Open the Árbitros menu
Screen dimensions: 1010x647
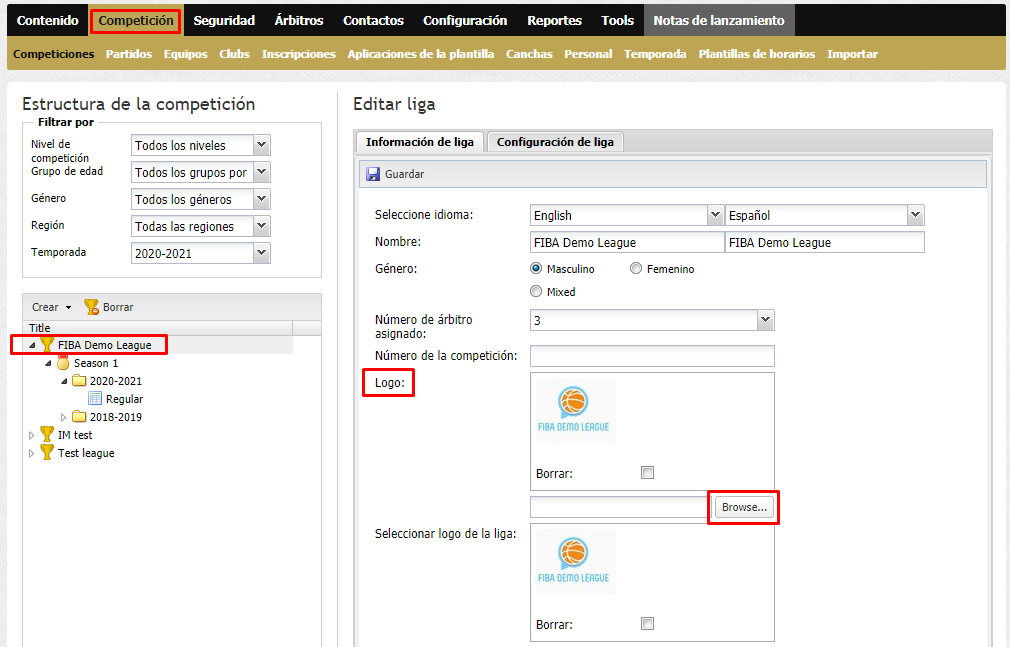pyautogui.click(x=298, y=20)
